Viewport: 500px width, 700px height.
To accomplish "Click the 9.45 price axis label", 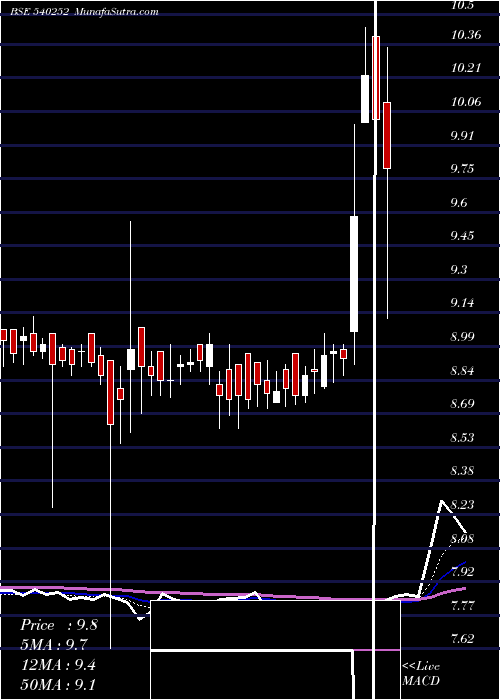I will point(462,236).
